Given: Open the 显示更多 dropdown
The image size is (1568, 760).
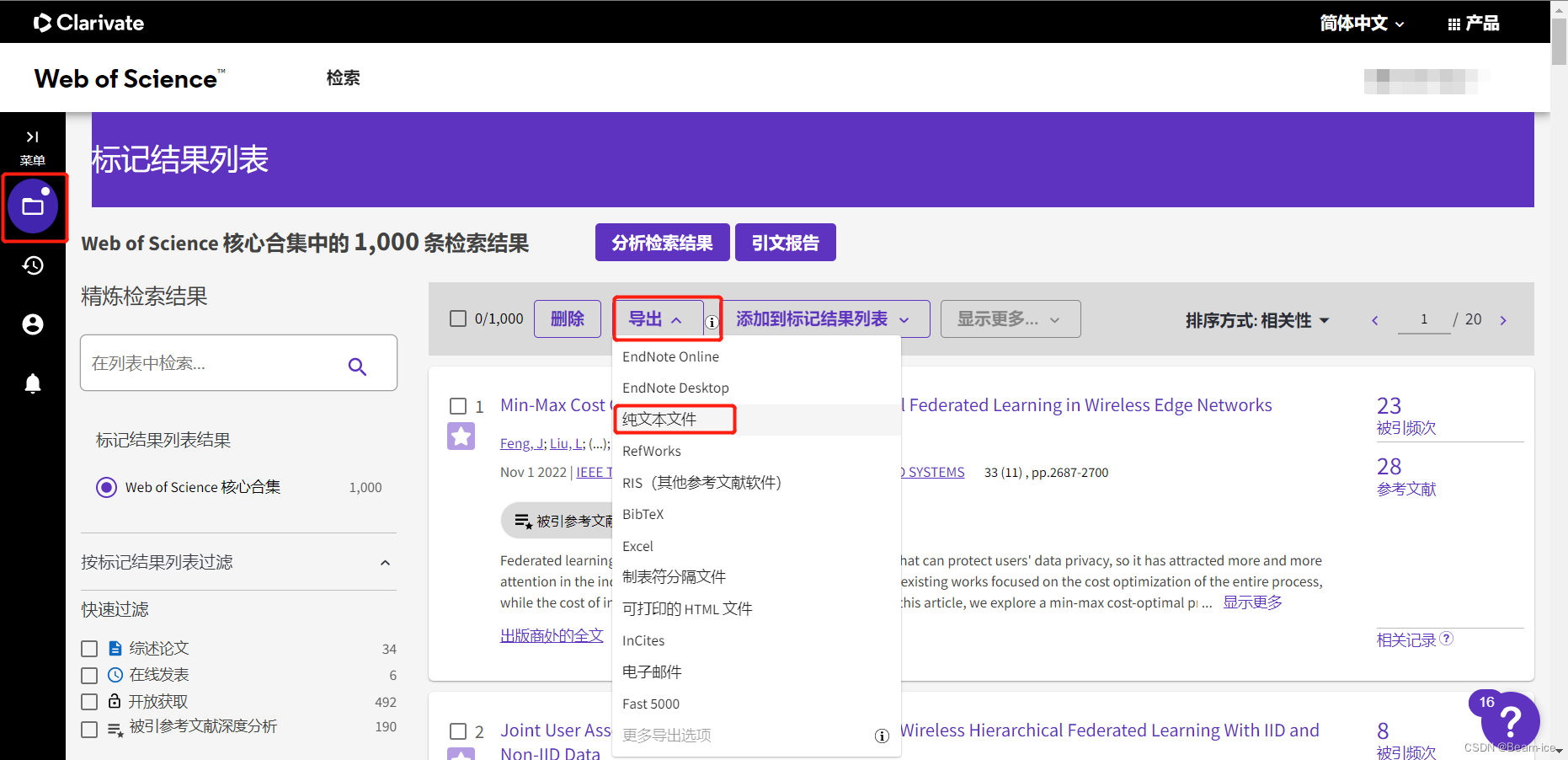Looking at the screenshot, I should pyautogui.click(x=1010, y=319).
